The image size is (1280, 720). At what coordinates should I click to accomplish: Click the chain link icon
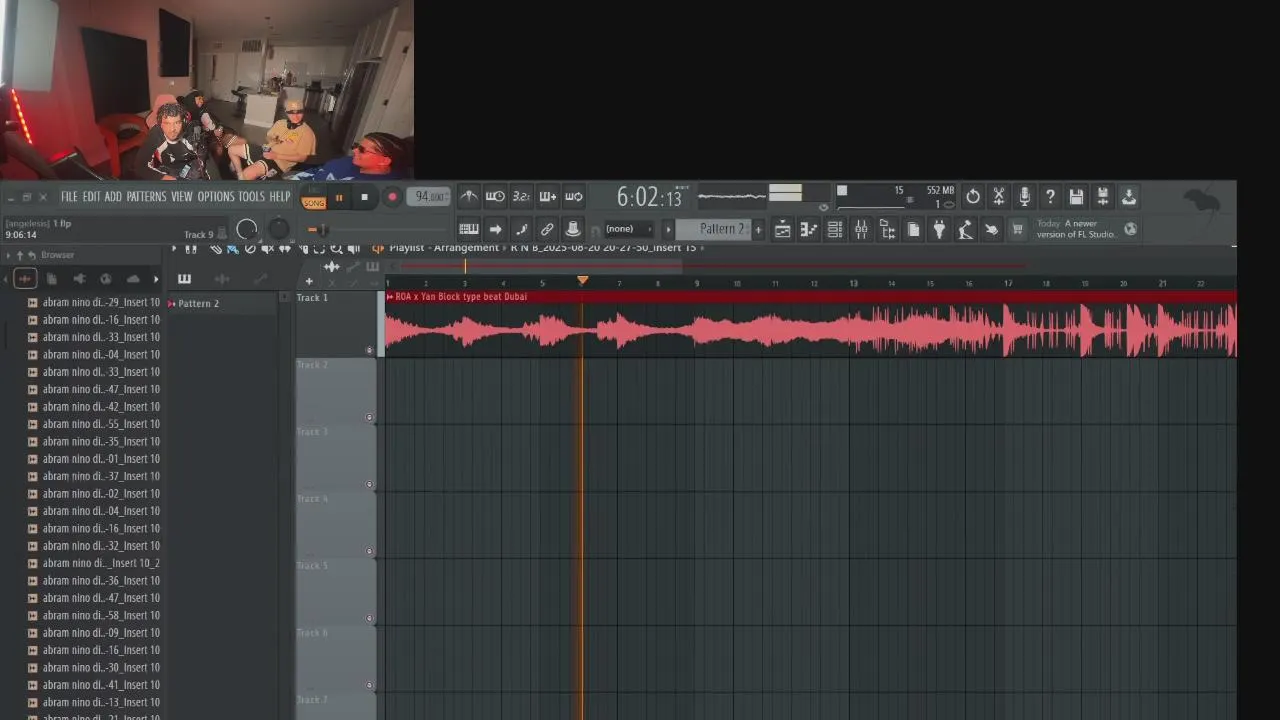pyautogui.click(x=547, y=229)
